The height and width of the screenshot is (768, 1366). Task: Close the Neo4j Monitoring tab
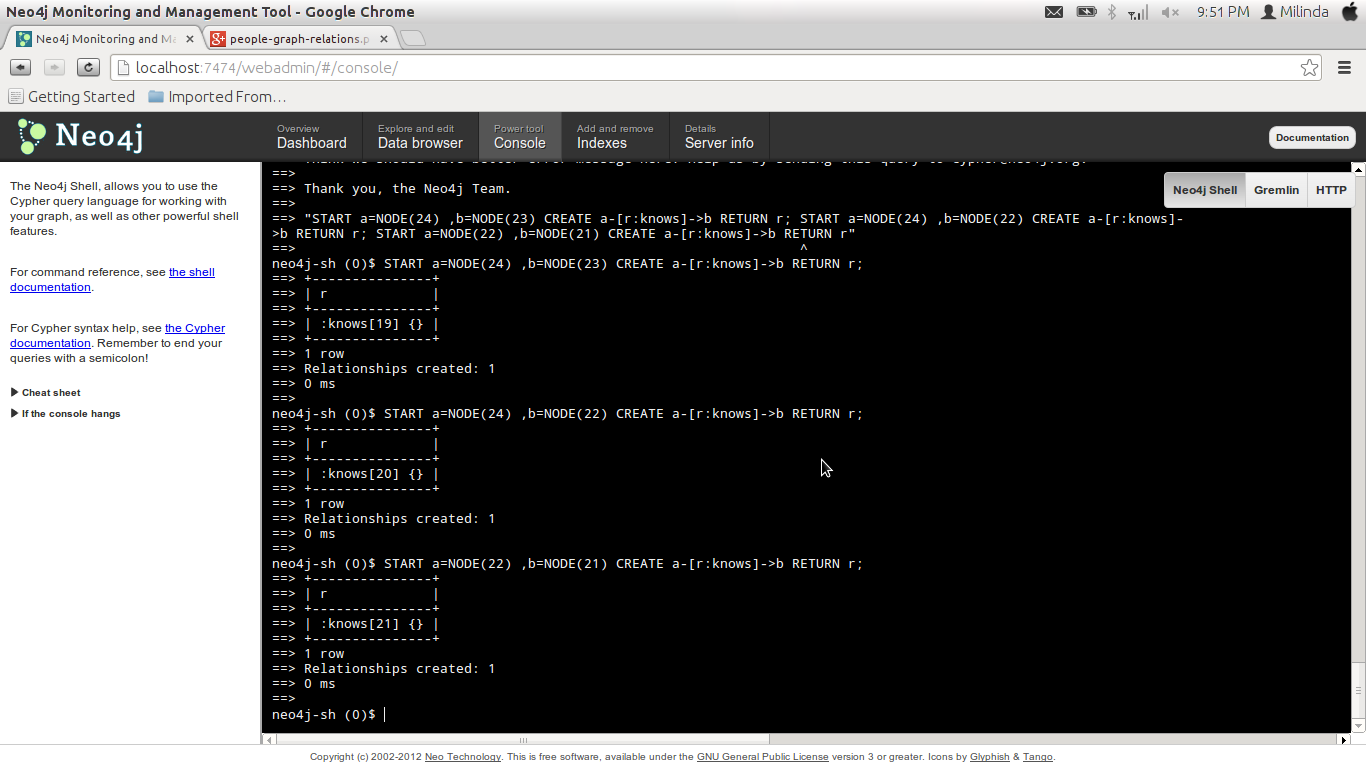tap(190, 39)
